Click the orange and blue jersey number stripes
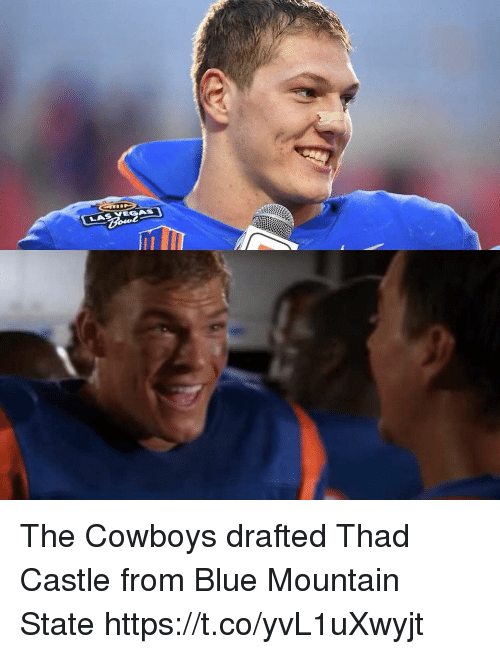This screenshot has width=500, height=654. click(161, 239)
